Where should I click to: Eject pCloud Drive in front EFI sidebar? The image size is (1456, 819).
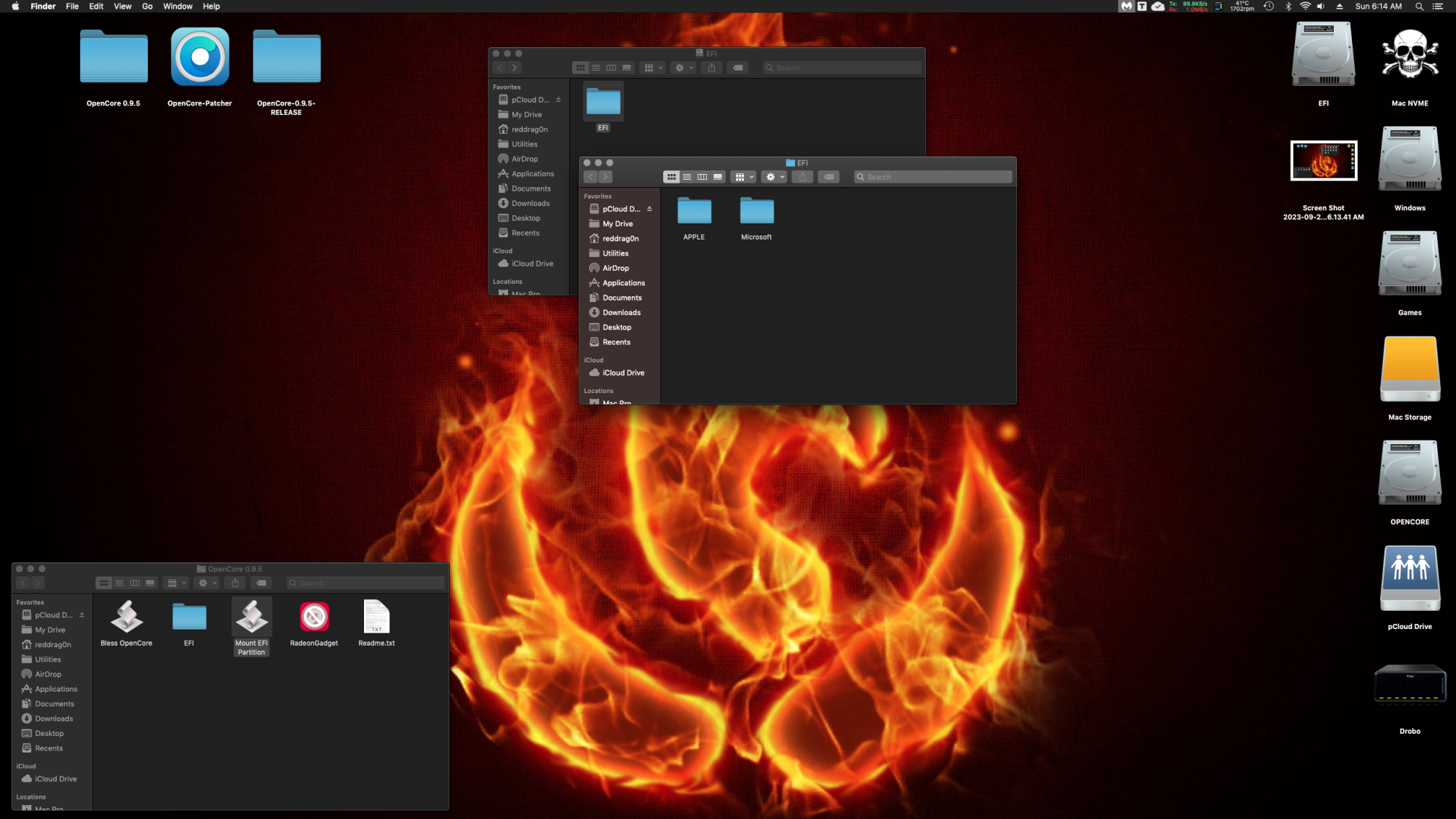click(649, 209)
